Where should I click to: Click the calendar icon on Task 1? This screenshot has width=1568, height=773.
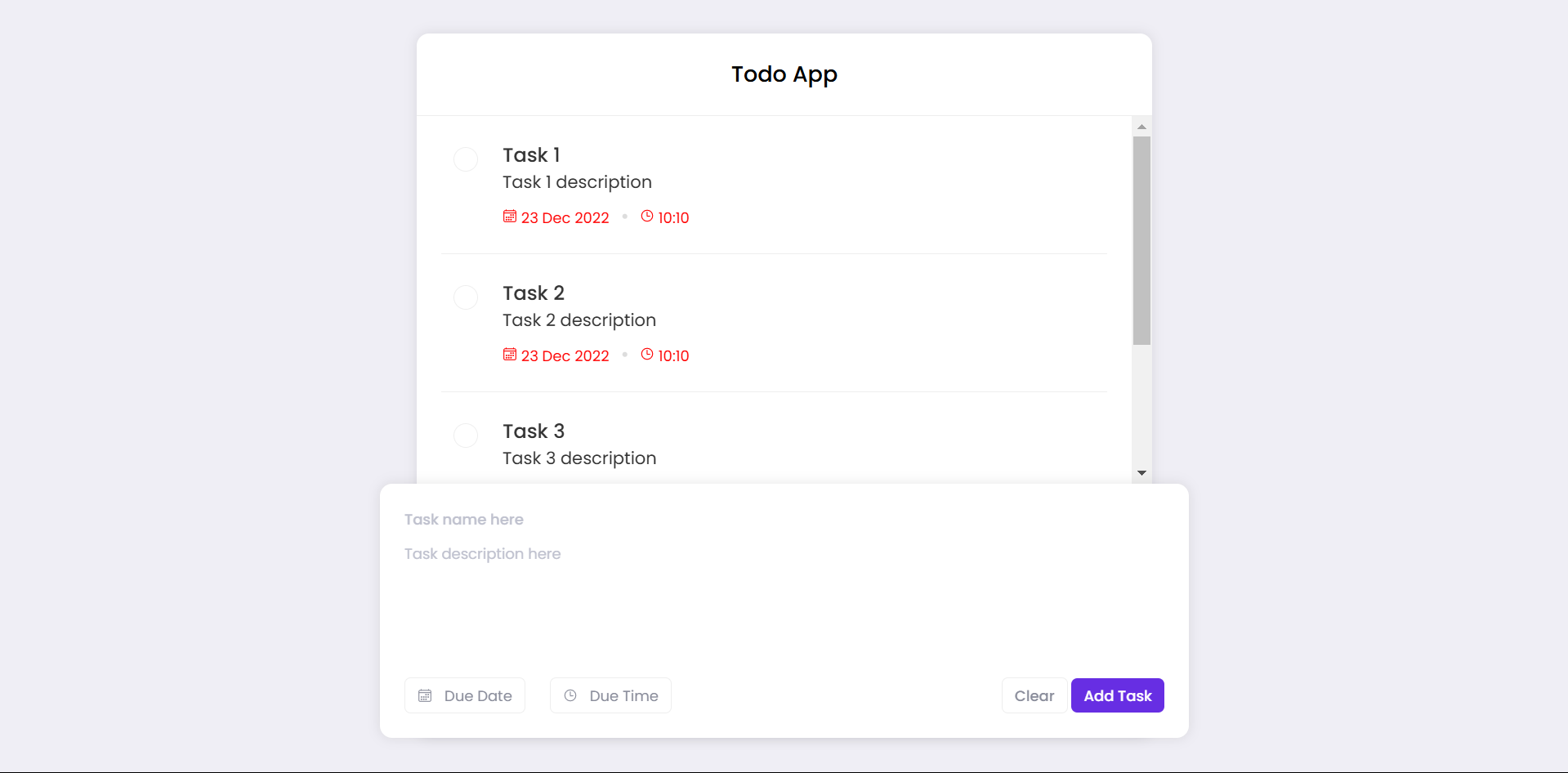click(509, 217)
